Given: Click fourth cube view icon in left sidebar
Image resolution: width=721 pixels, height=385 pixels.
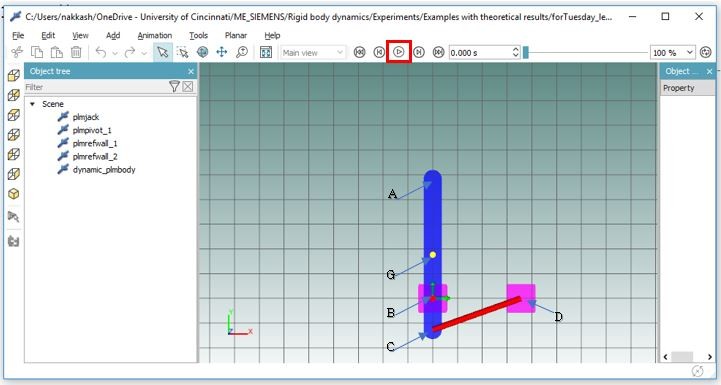Looking at the screenshot, I should [x=14, y=134].
